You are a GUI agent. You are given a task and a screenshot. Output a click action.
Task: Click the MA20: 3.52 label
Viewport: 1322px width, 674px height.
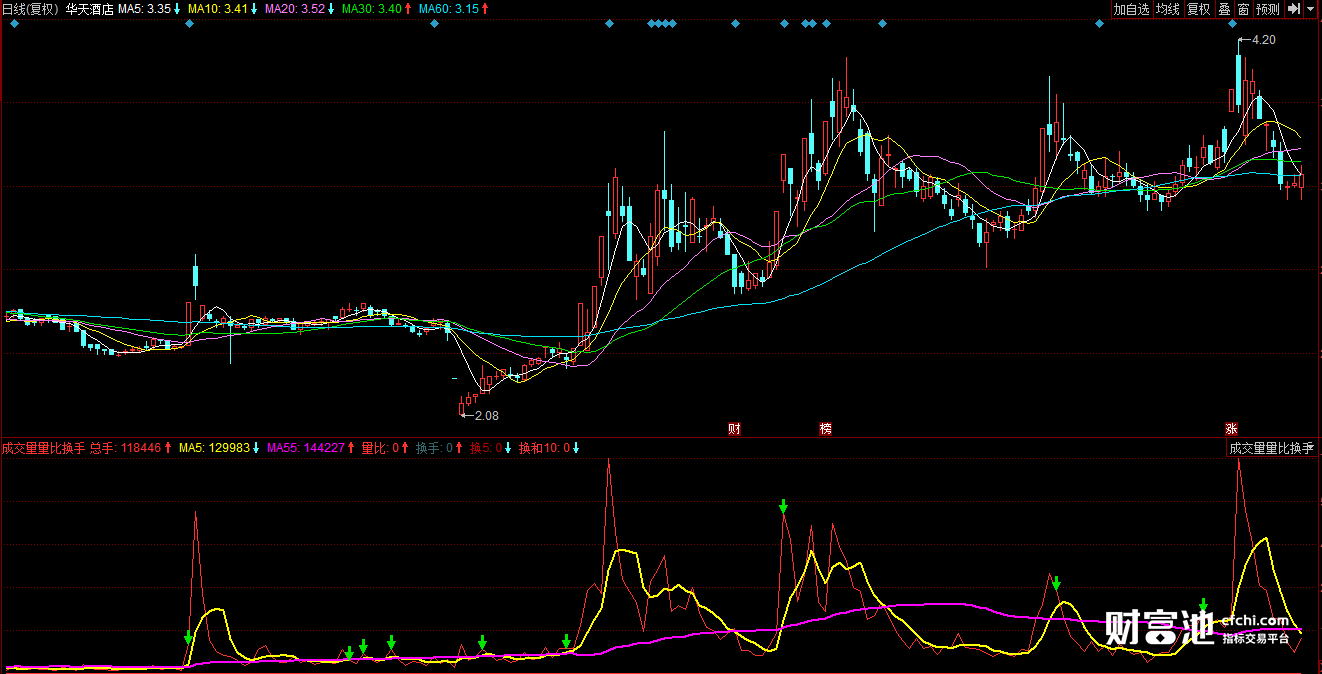[x=294, y=9]
